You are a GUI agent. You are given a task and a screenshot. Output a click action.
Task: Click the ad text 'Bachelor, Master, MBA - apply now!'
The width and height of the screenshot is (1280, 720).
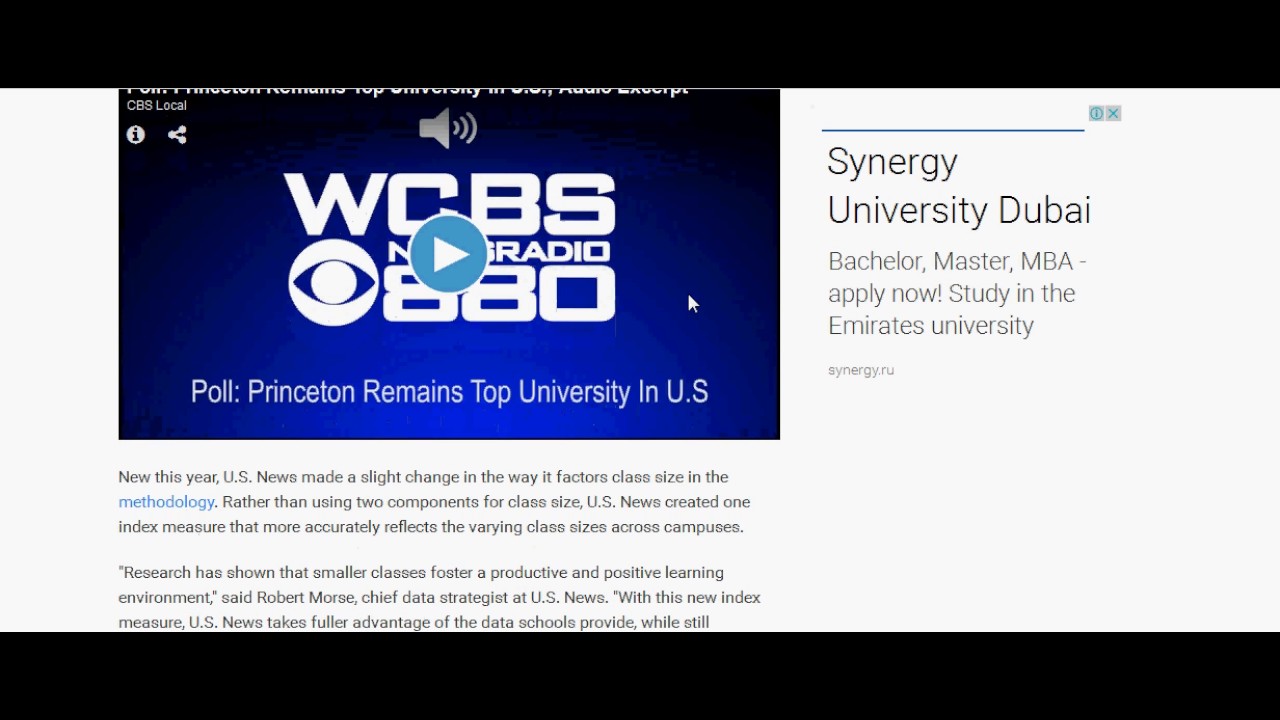pos(957,277)
